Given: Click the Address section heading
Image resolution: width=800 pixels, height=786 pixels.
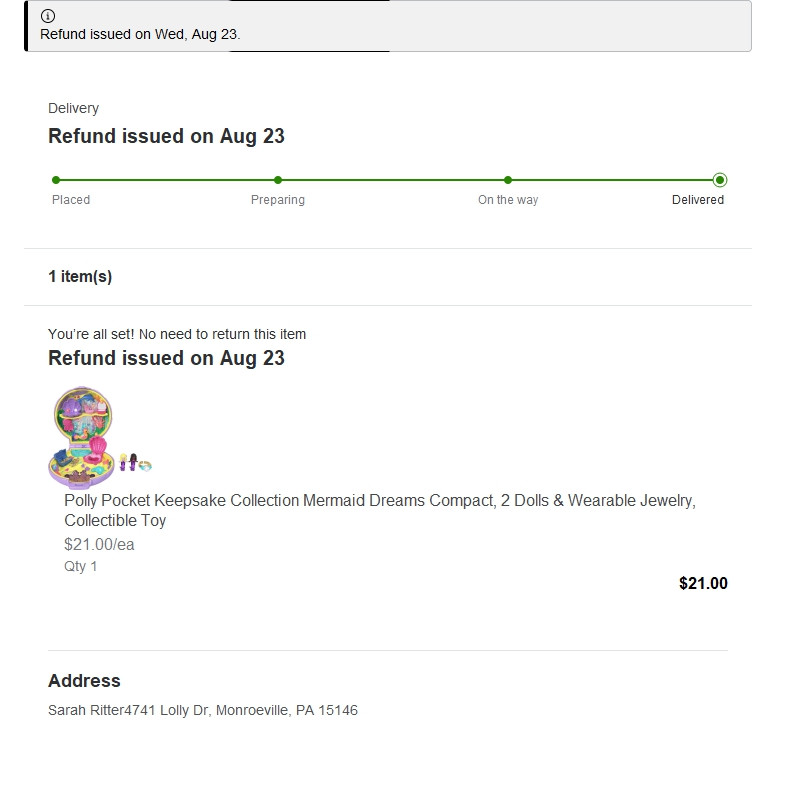Looking at the screenshot, I should tap(84, 680).
